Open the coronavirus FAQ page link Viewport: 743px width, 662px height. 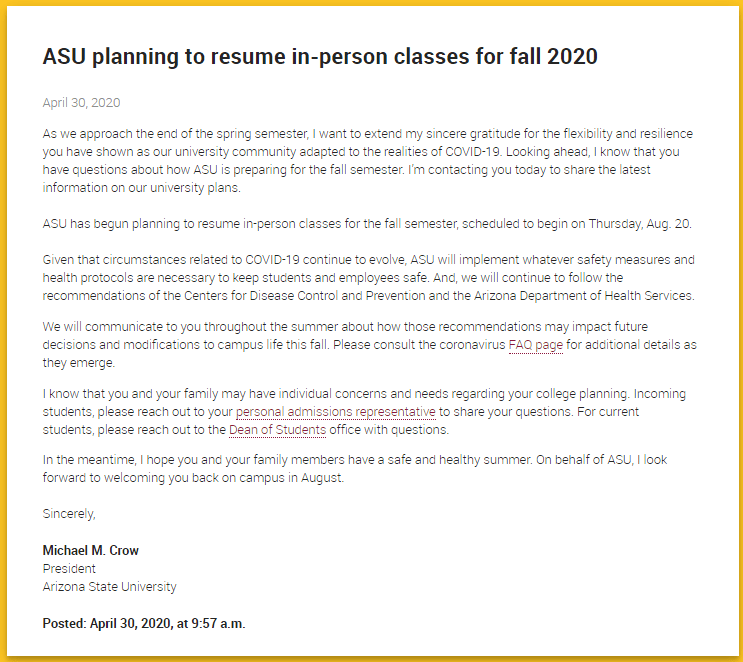537,344
